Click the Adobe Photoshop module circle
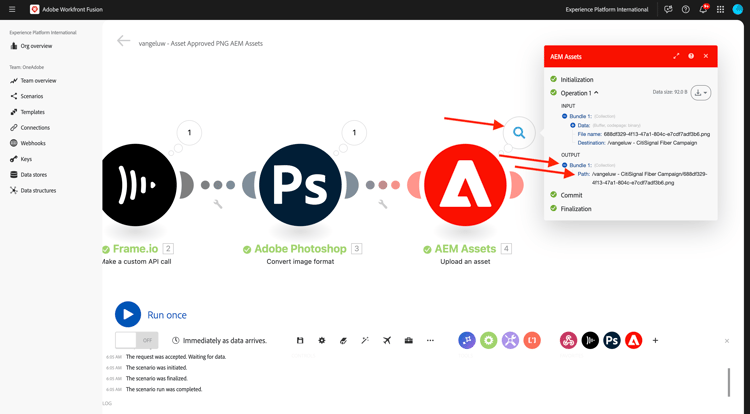 (300, 185)
